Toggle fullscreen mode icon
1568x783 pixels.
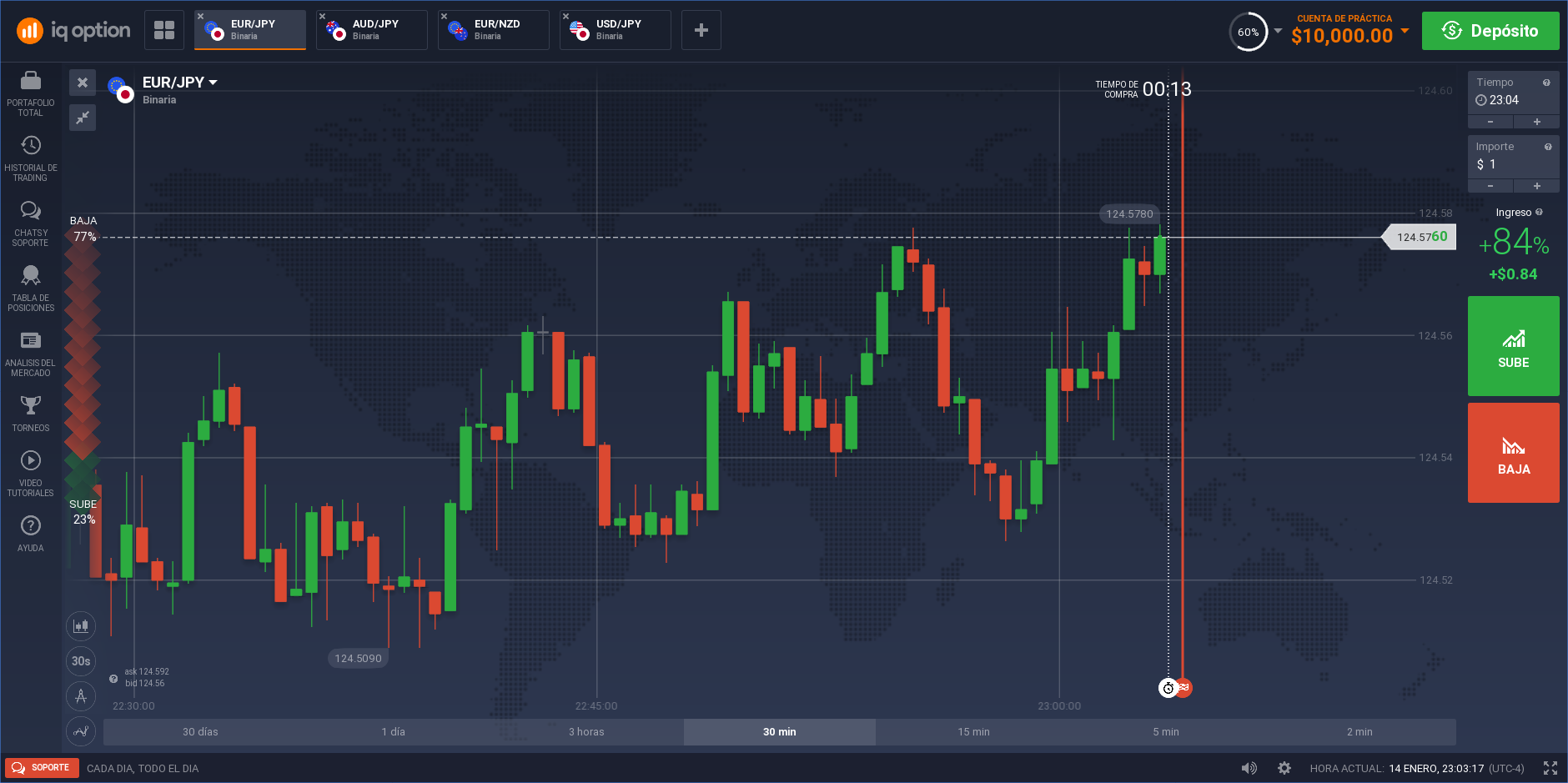(1550, 768)
